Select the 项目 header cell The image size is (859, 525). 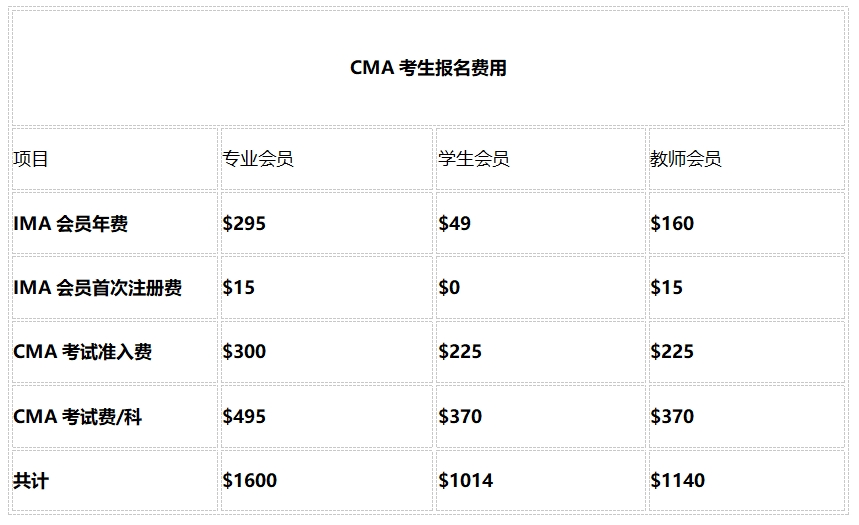tap(31, 159)
